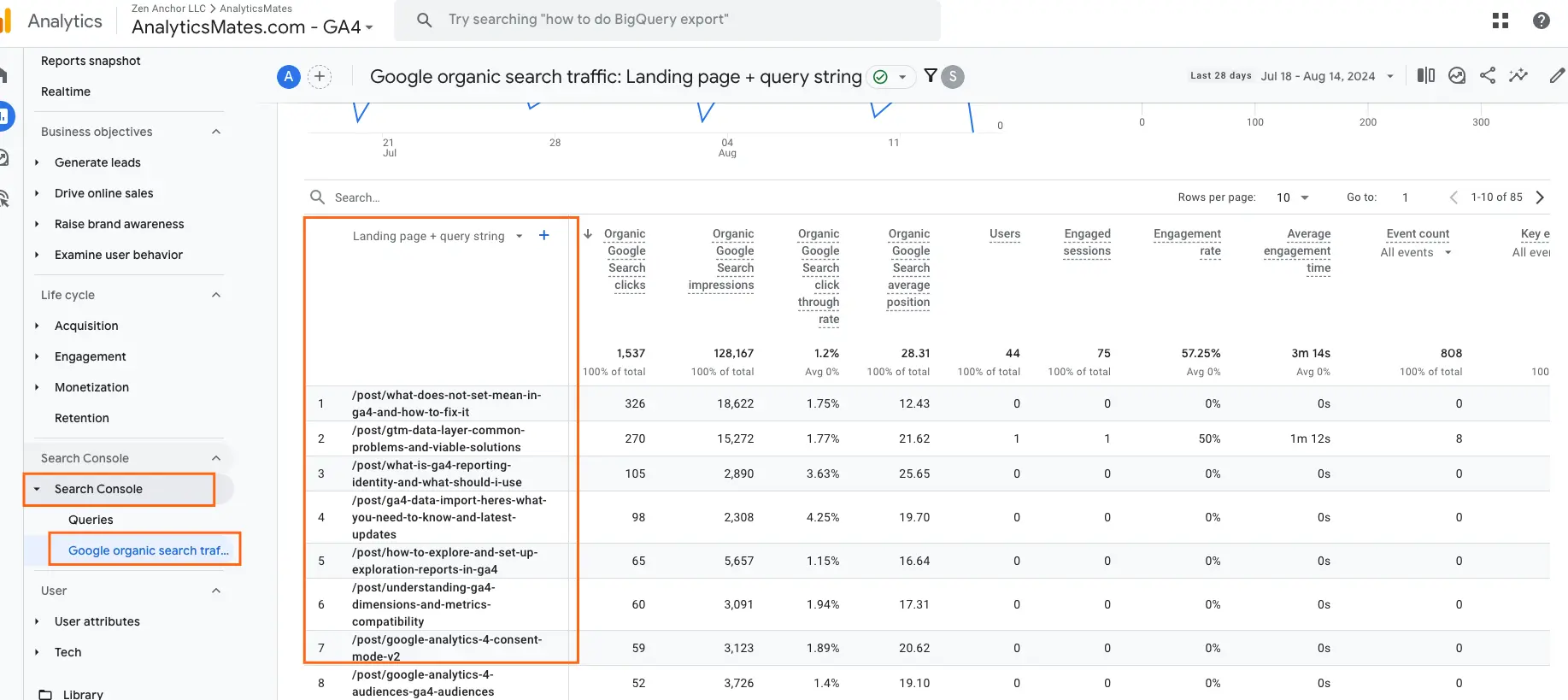The image size is (1568, 700).
Task: Open the Rows per page dropdown
Action: pyautogui.click(x=1292, y=197)
